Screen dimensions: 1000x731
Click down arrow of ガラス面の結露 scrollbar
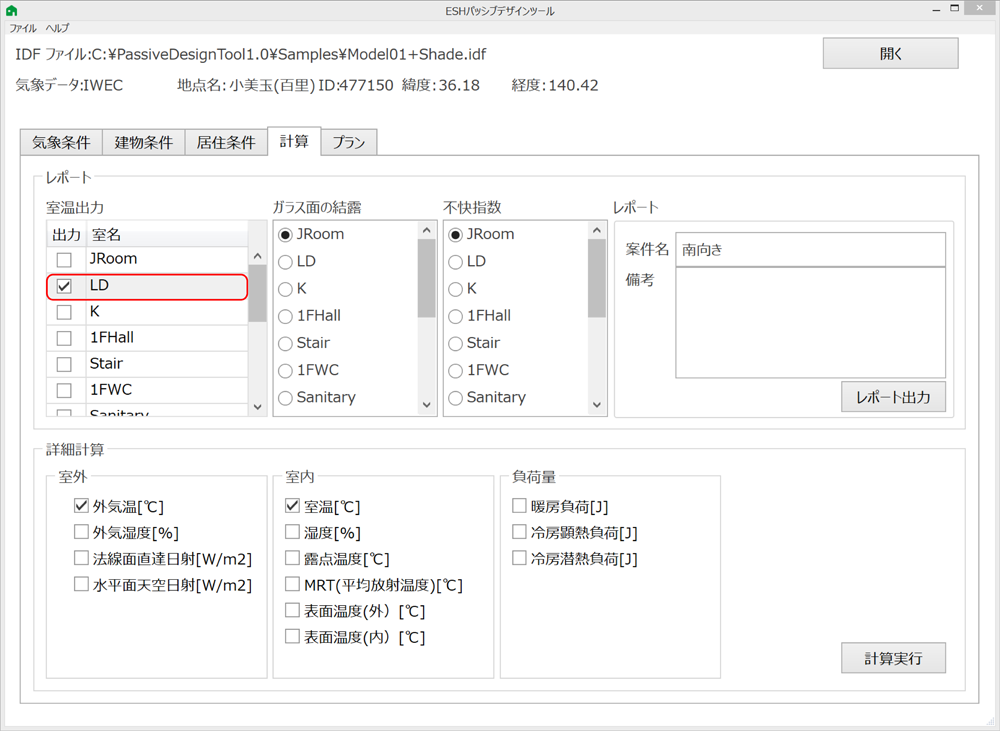coord(427,405)
